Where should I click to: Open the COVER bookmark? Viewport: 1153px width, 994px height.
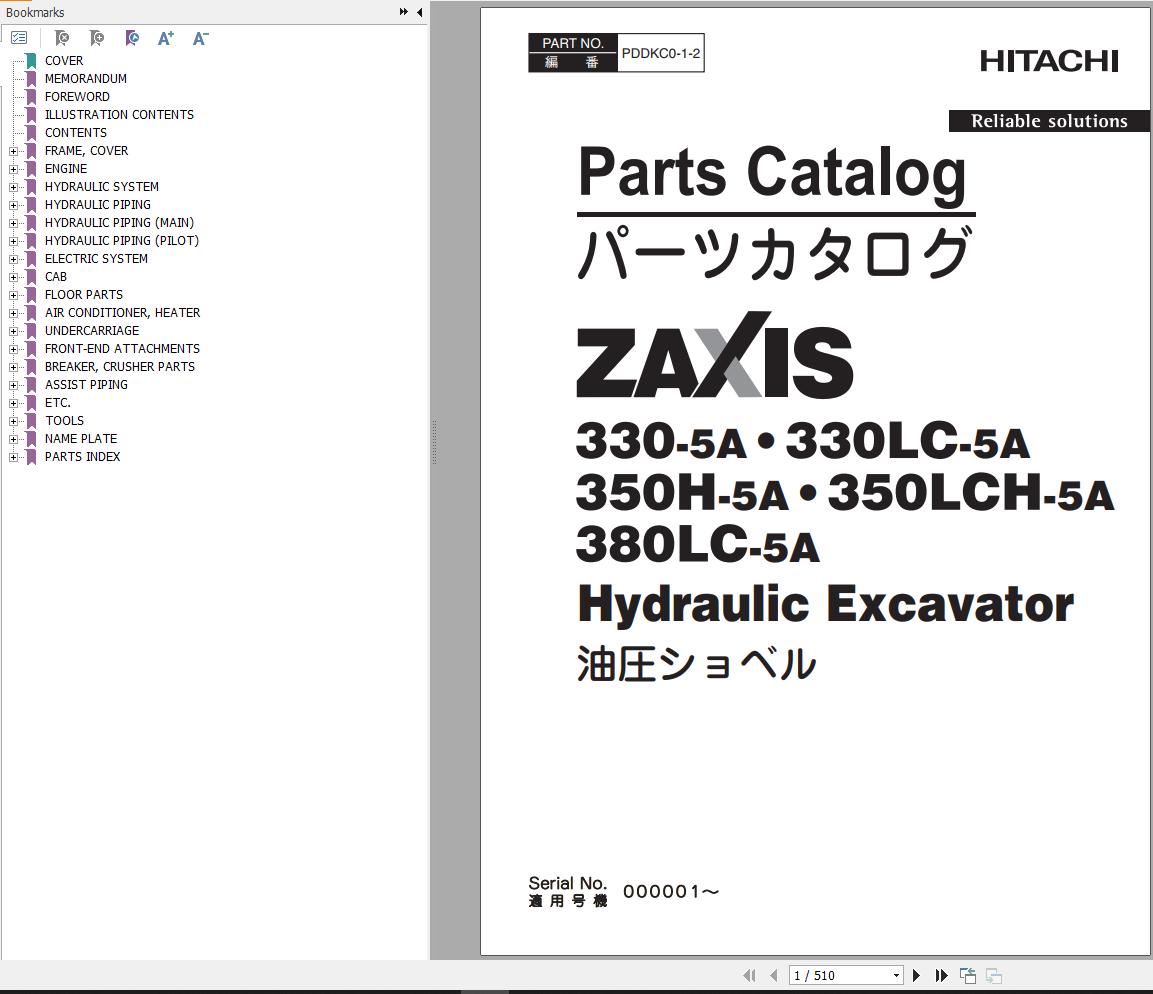pyautogui.click(x=64, y=60)
